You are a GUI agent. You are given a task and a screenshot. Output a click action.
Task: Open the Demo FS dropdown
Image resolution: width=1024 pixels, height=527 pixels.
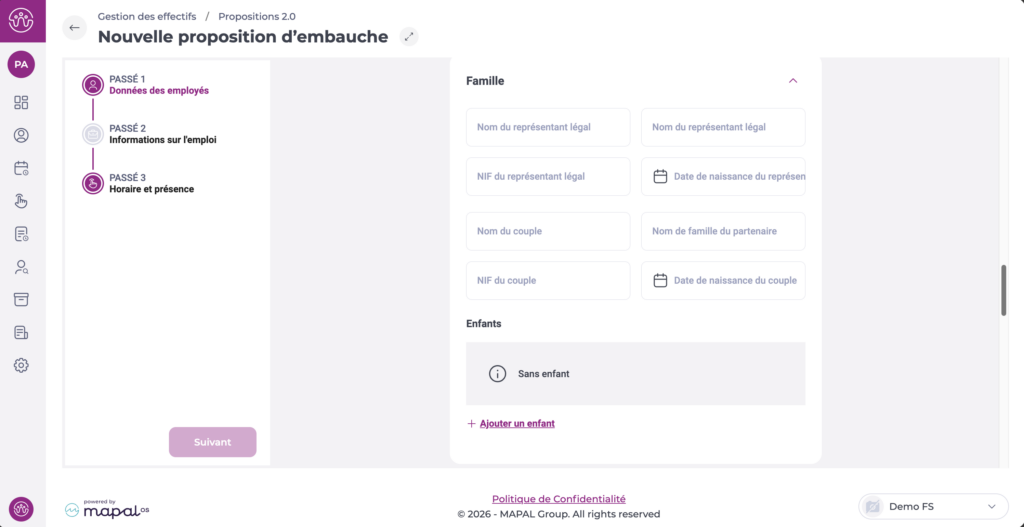pos(932,507)
